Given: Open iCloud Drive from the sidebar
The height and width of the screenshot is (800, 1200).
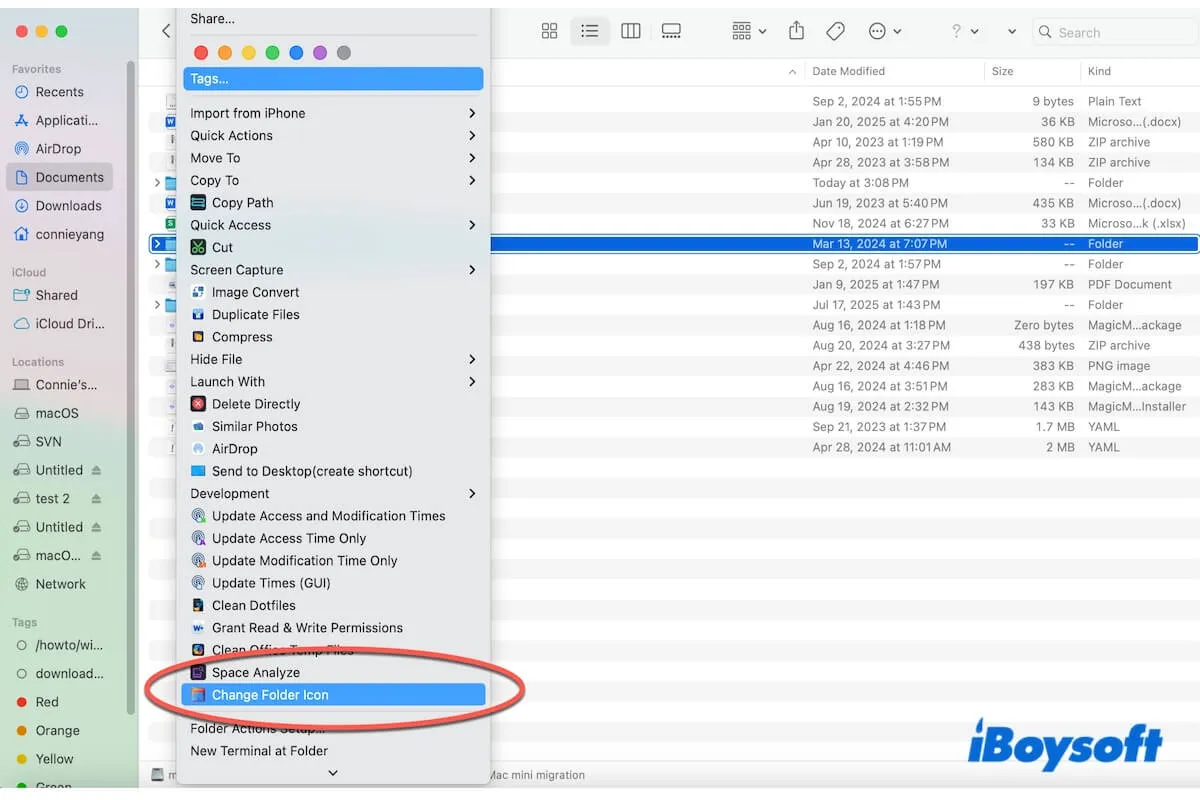Looking at the screenshot, I should pos(62,324).
